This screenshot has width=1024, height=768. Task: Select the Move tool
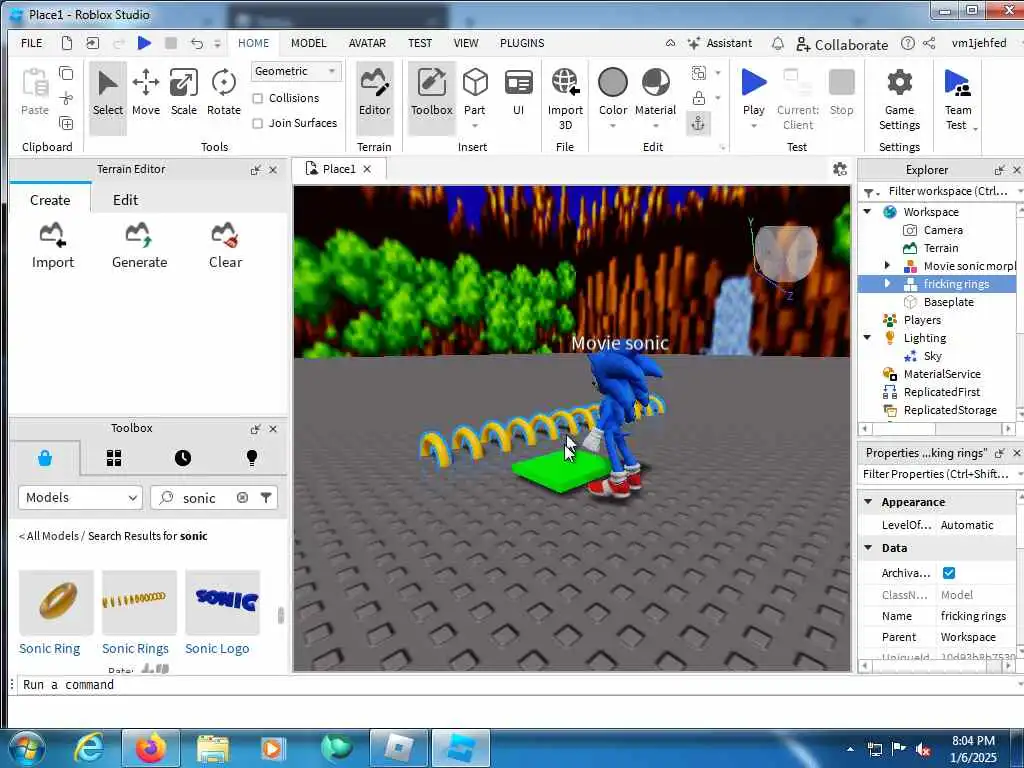click(x=146, y=93)
